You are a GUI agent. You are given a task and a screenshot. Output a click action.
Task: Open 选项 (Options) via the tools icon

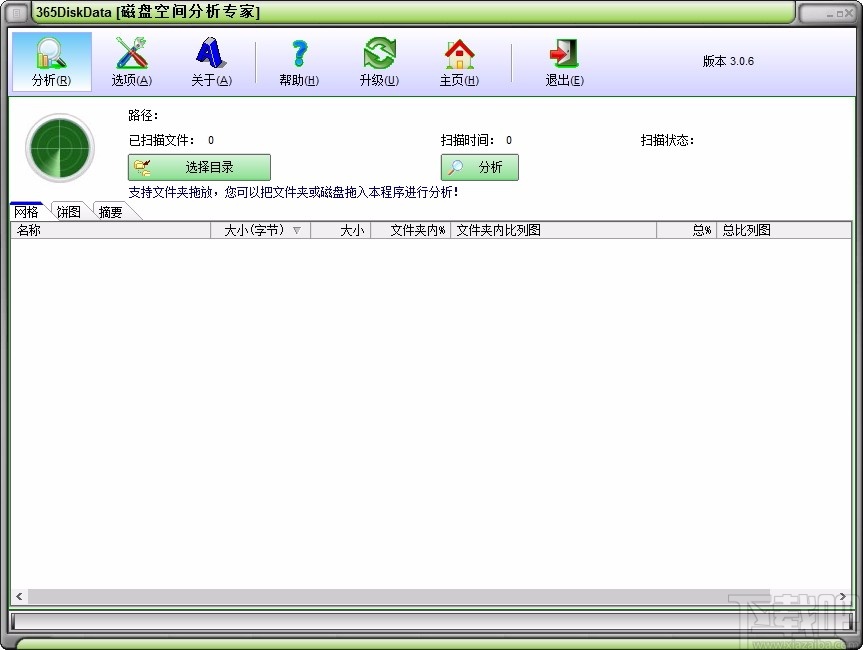pos(131,60)
